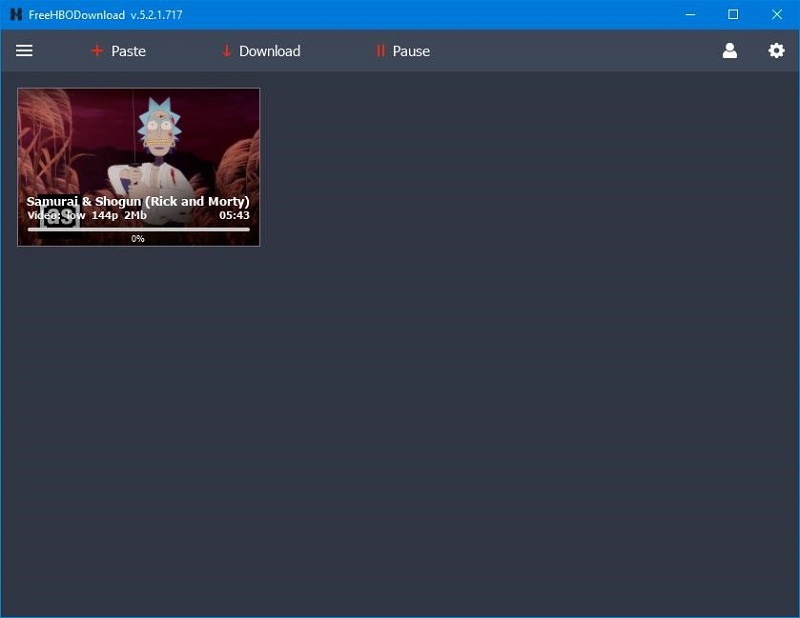Open the hamburger menu
The image size is (800, 618).
coord(24,51)
